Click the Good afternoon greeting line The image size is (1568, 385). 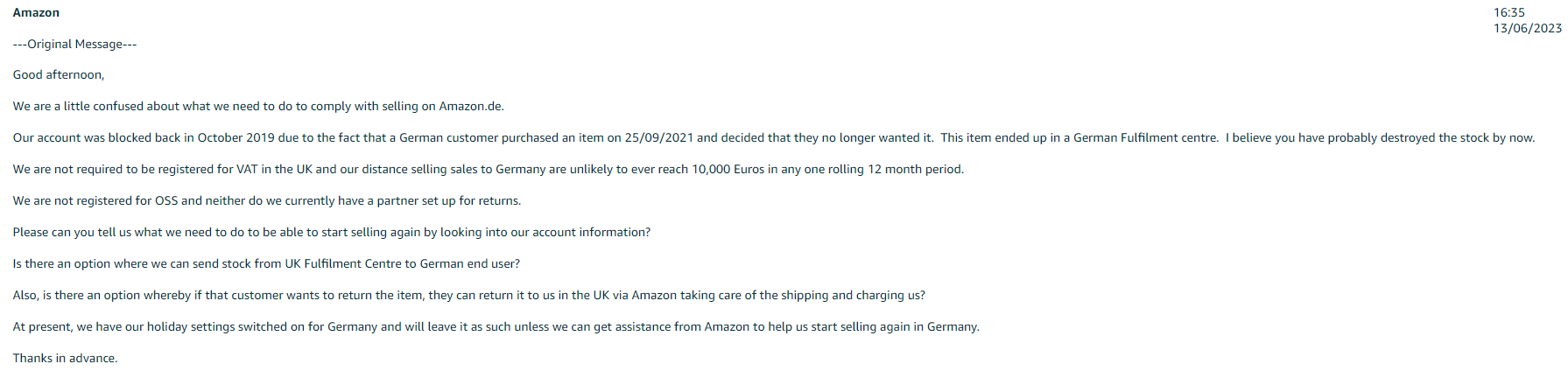point(59,75)
